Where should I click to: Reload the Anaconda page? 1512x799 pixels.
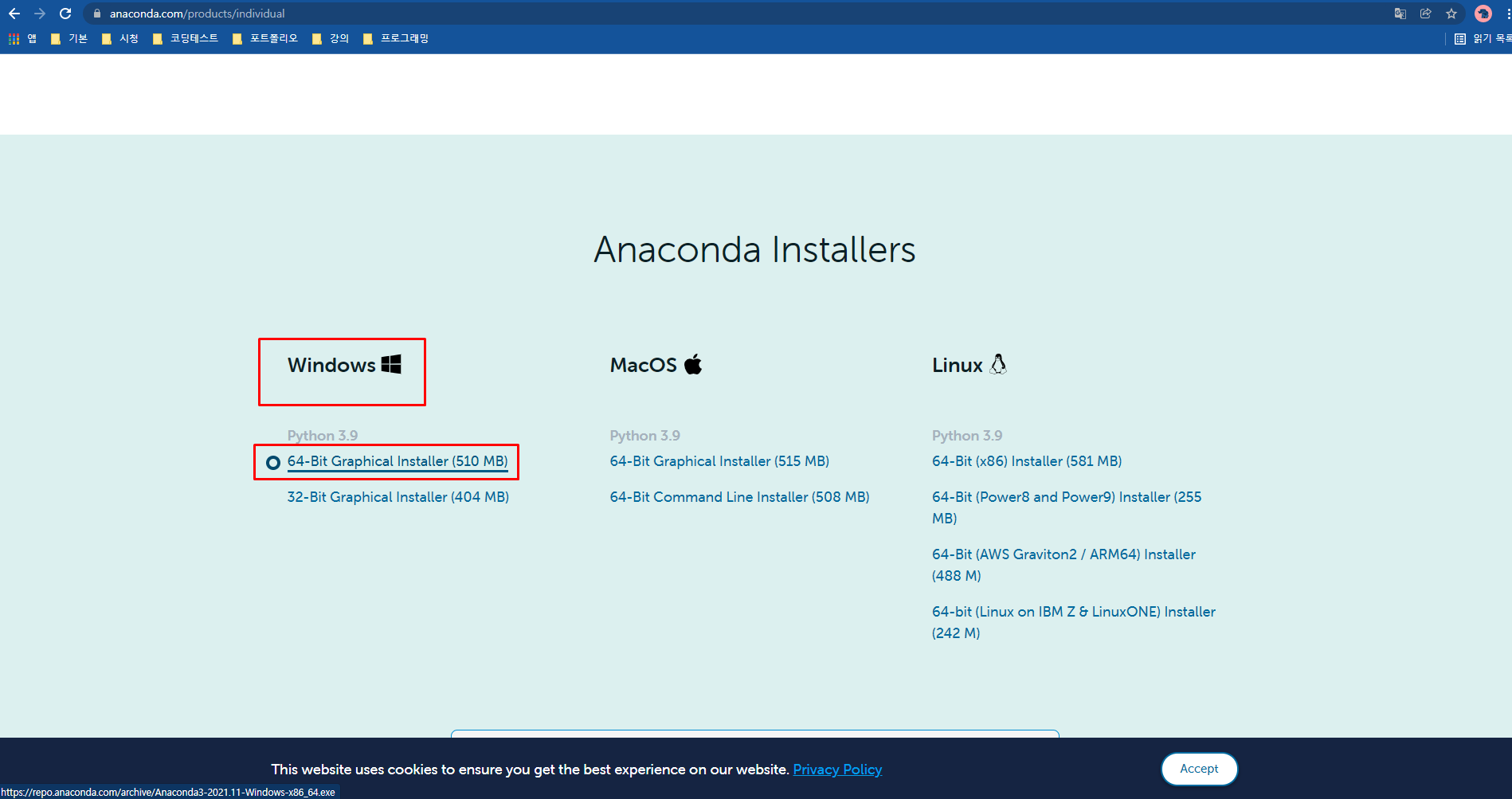tap(65, 14)
